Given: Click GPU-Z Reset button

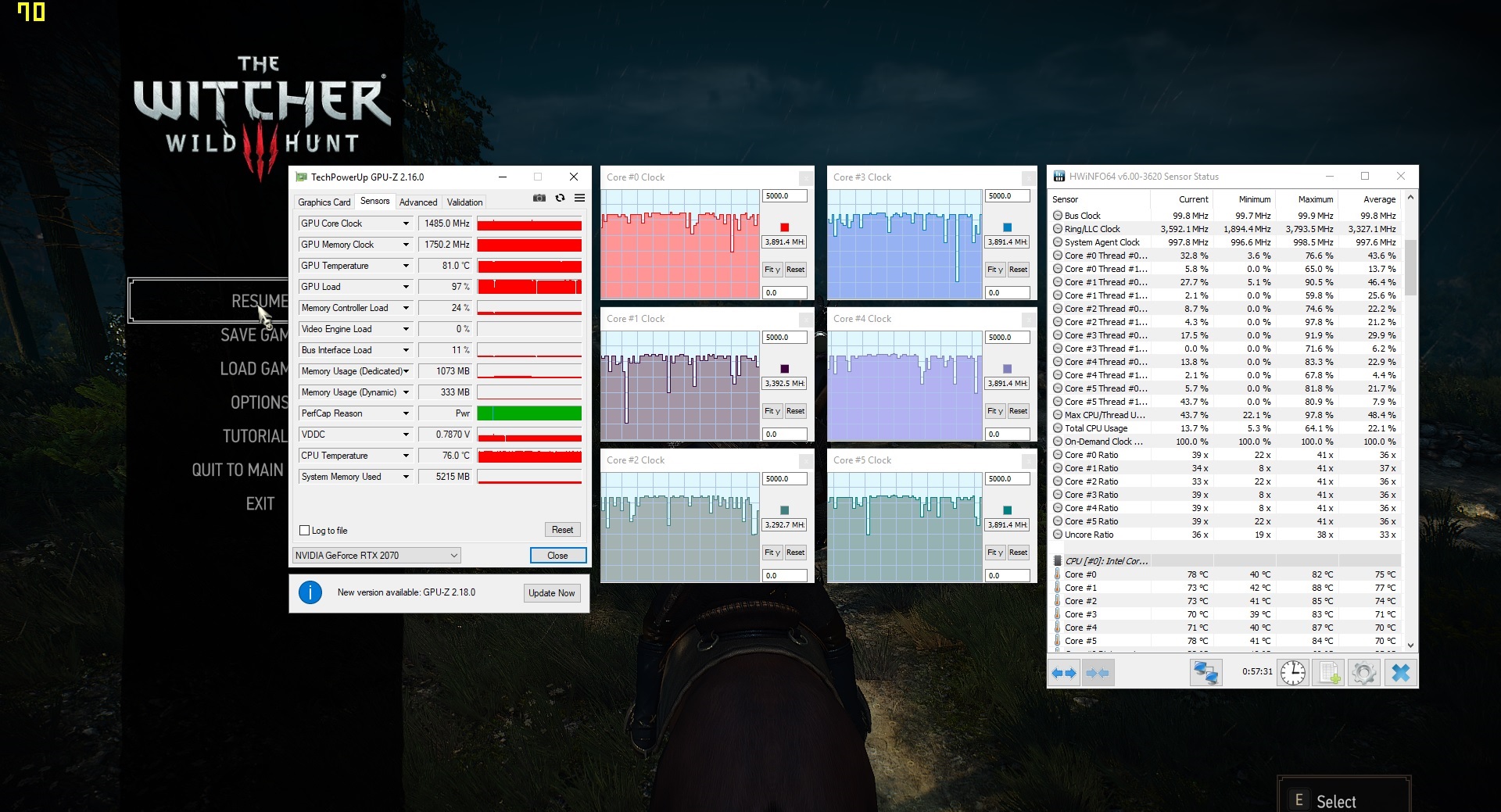Looking at the screenshot, I should click(x=562, y=530).
